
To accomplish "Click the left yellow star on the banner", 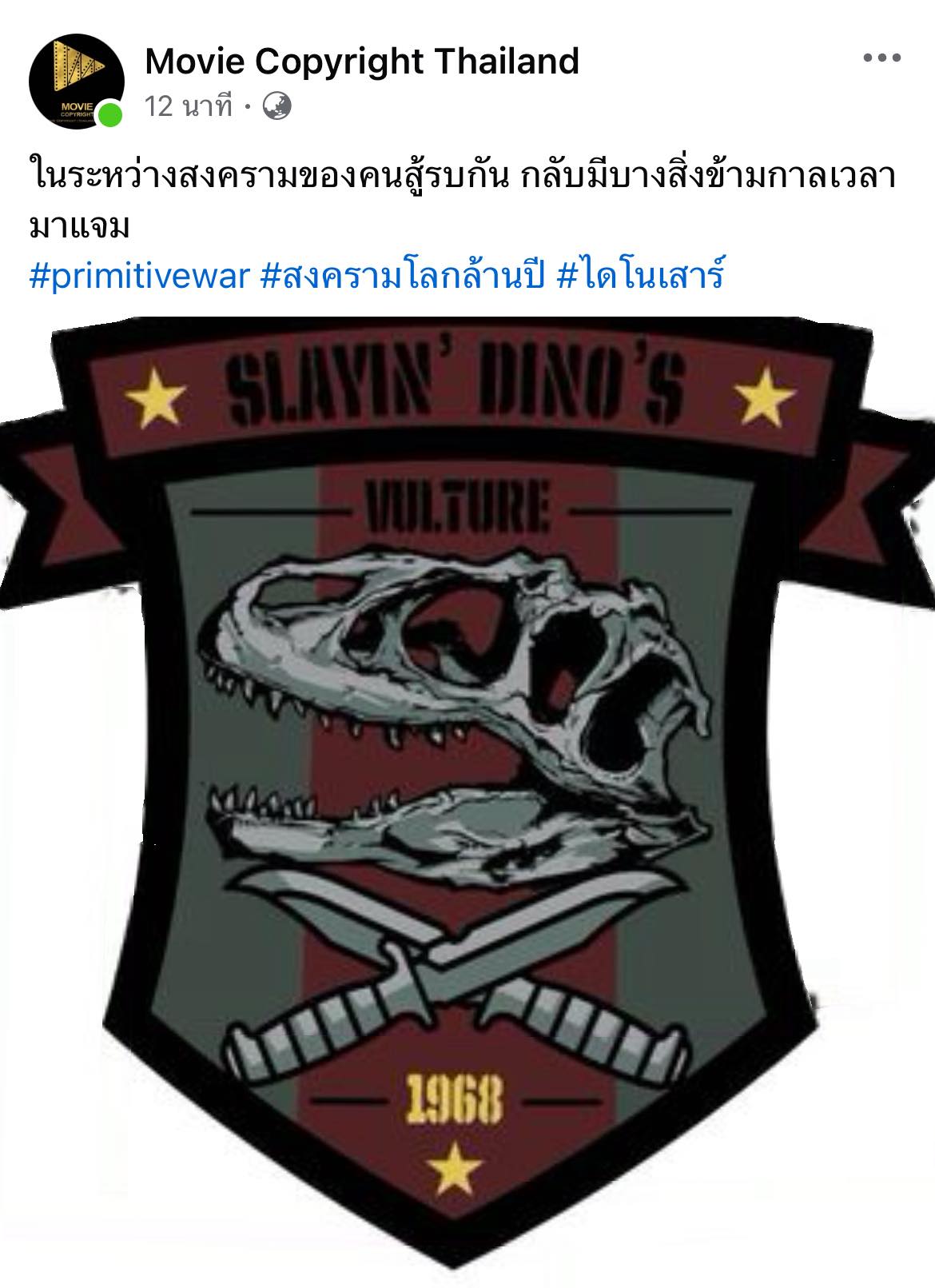I will [157, 398].
